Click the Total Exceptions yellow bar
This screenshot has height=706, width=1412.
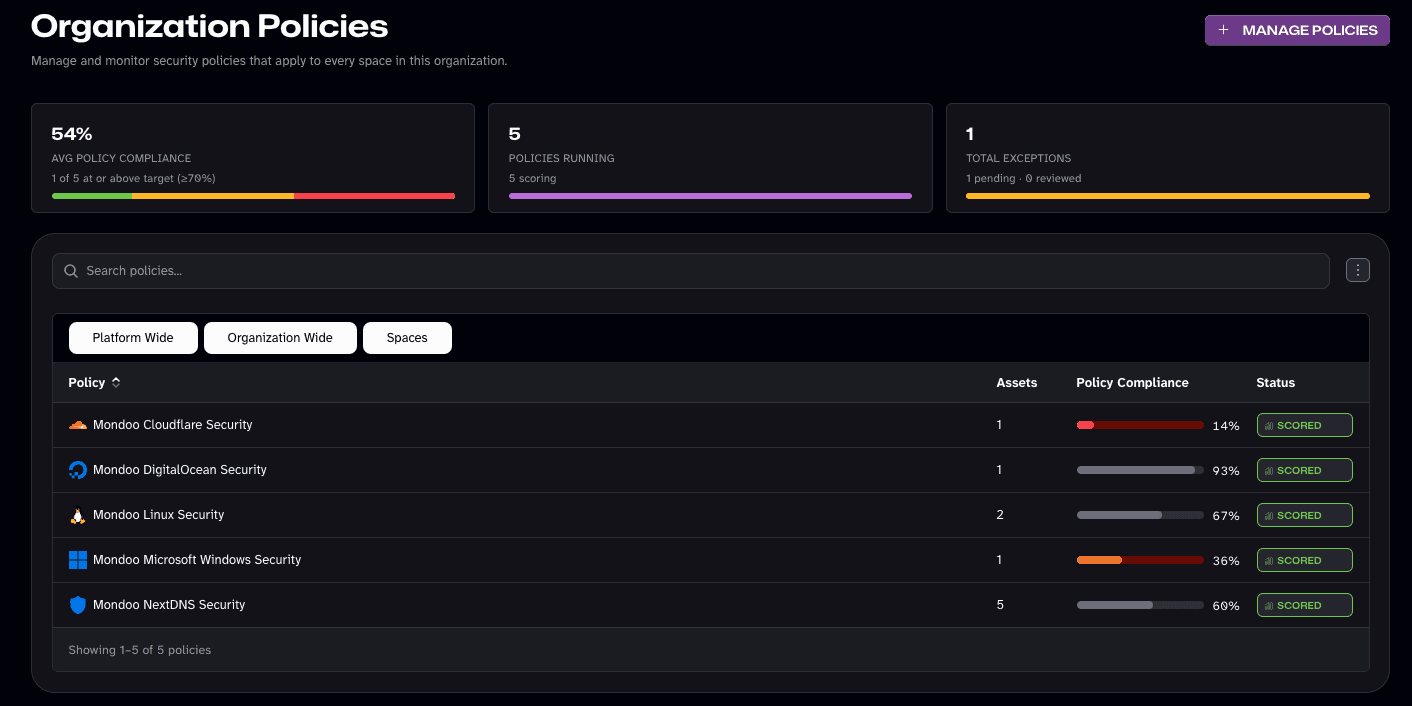(x=1168, y=196)
